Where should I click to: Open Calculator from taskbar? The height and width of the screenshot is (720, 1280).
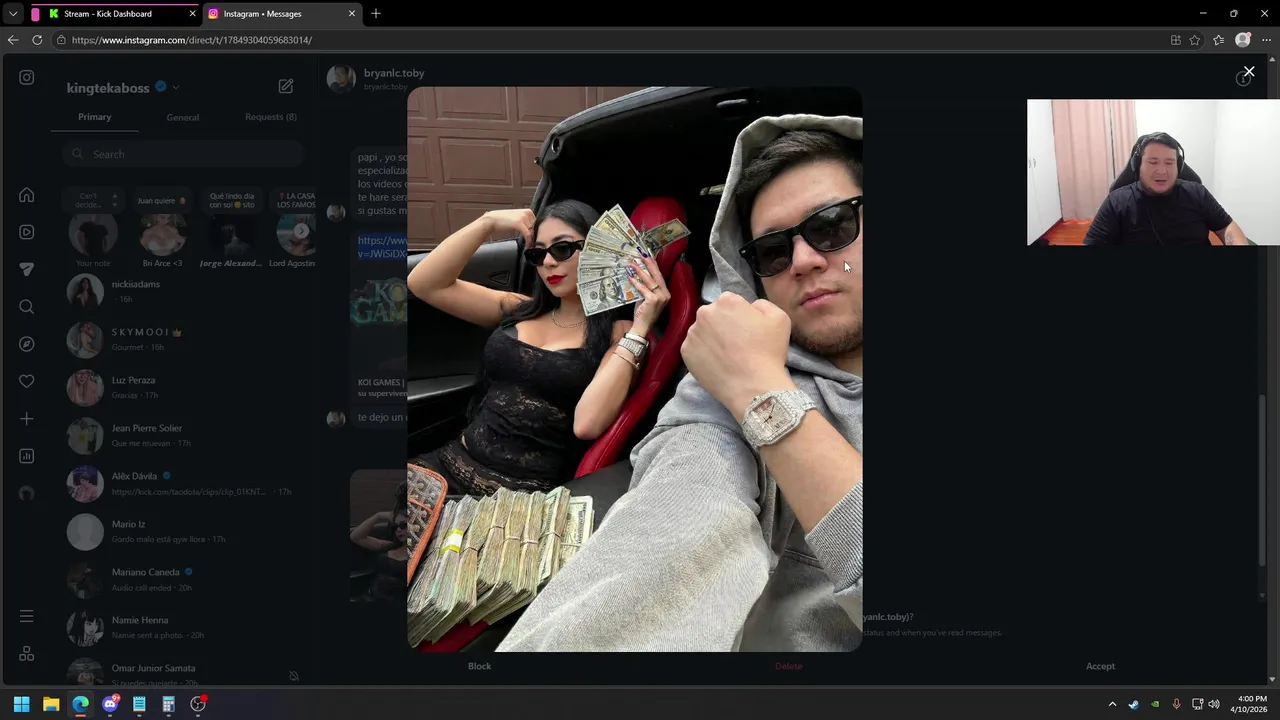click(169, 704)
